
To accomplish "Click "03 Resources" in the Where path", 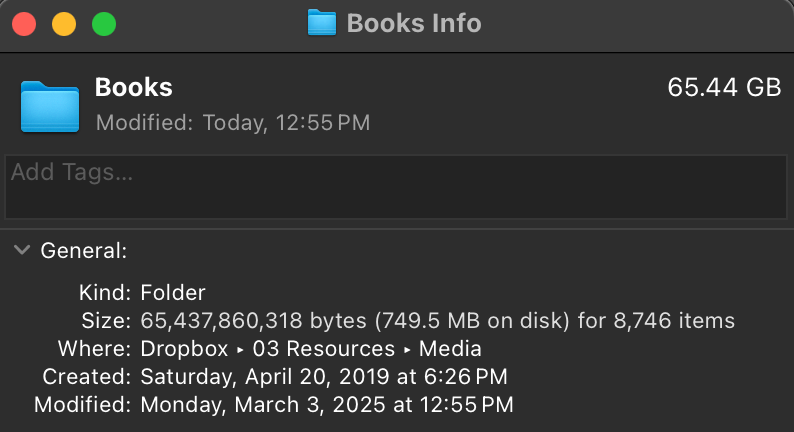I will click(323, 349).
